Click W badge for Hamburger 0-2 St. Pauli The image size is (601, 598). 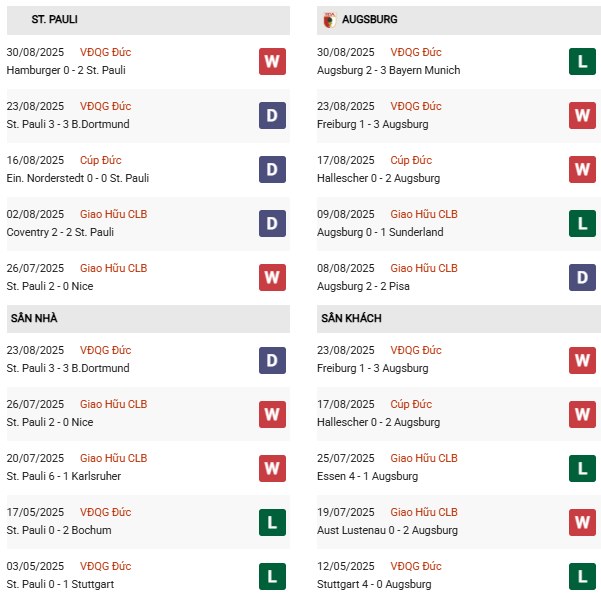(272, 61)
